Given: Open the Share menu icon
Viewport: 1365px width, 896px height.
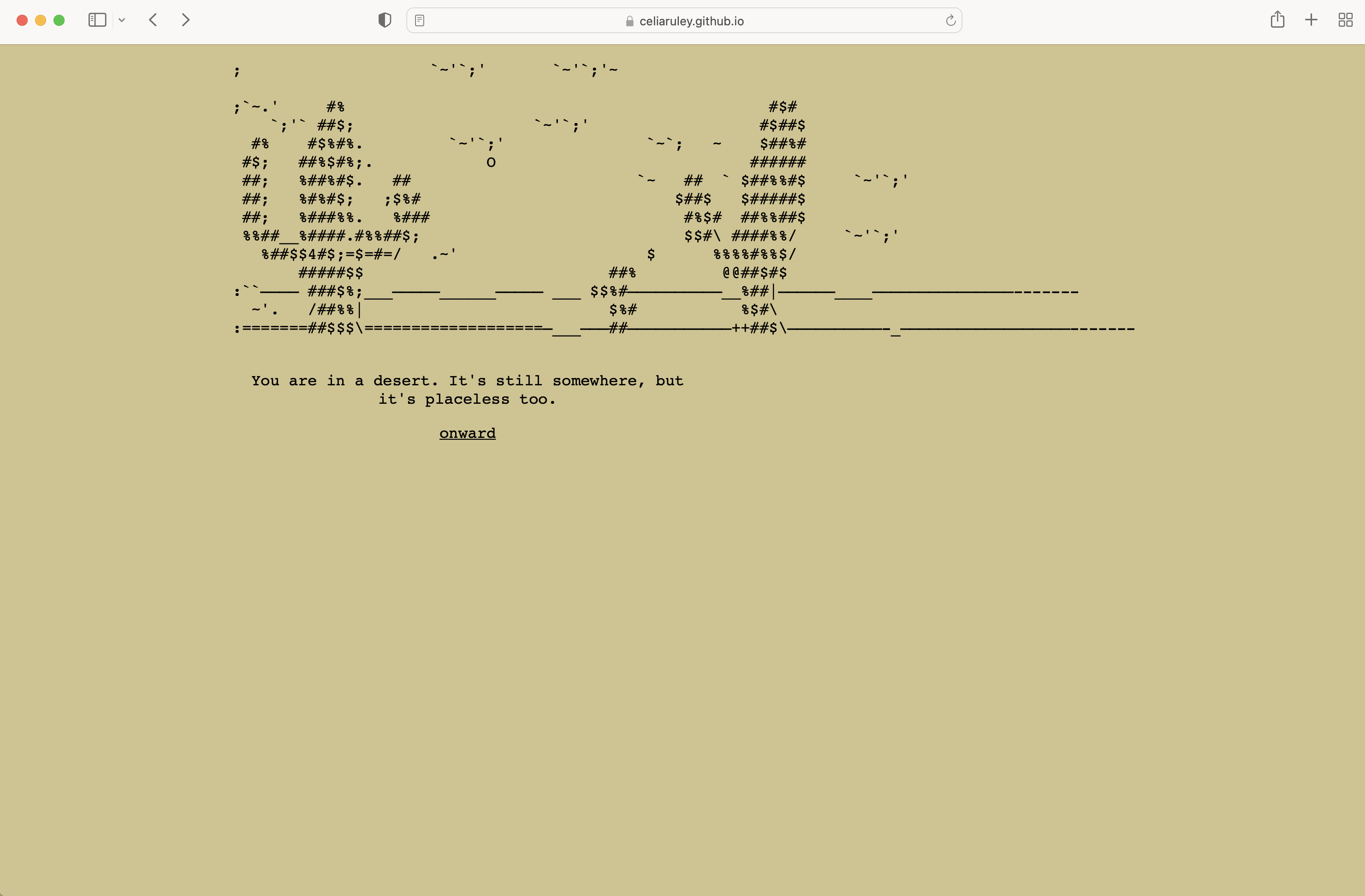Looking at the screenshot, I should click(1277, 20).
